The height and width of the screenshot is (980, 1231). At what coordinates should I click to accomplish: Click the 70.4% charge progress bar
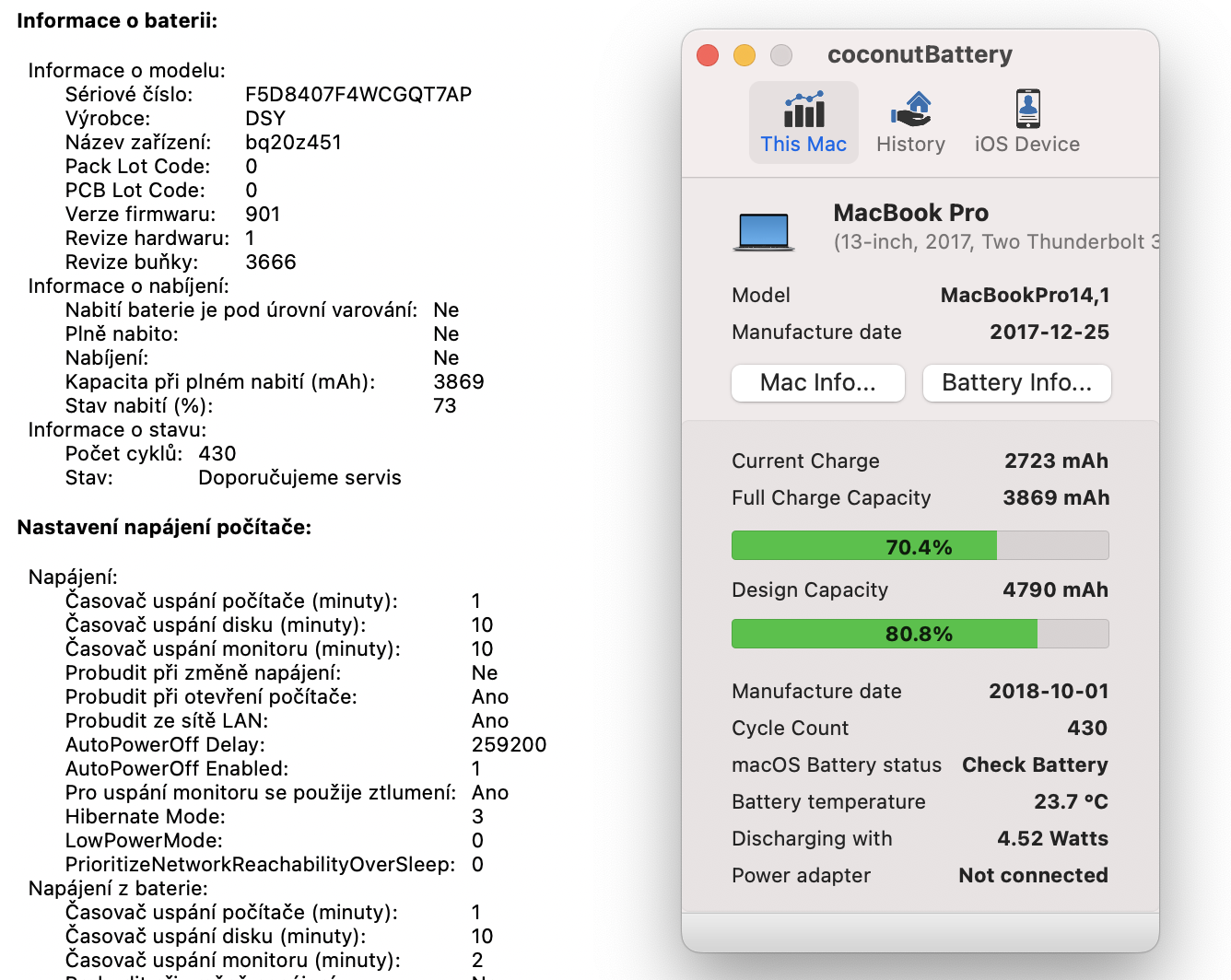pyautogui.click(x=920, y=545)
